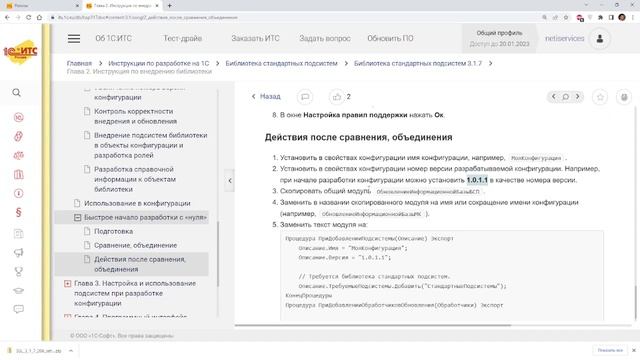The image size is (640, 360).
Task: Open the graduation cap training icon
Action: [x=18, y=291]
